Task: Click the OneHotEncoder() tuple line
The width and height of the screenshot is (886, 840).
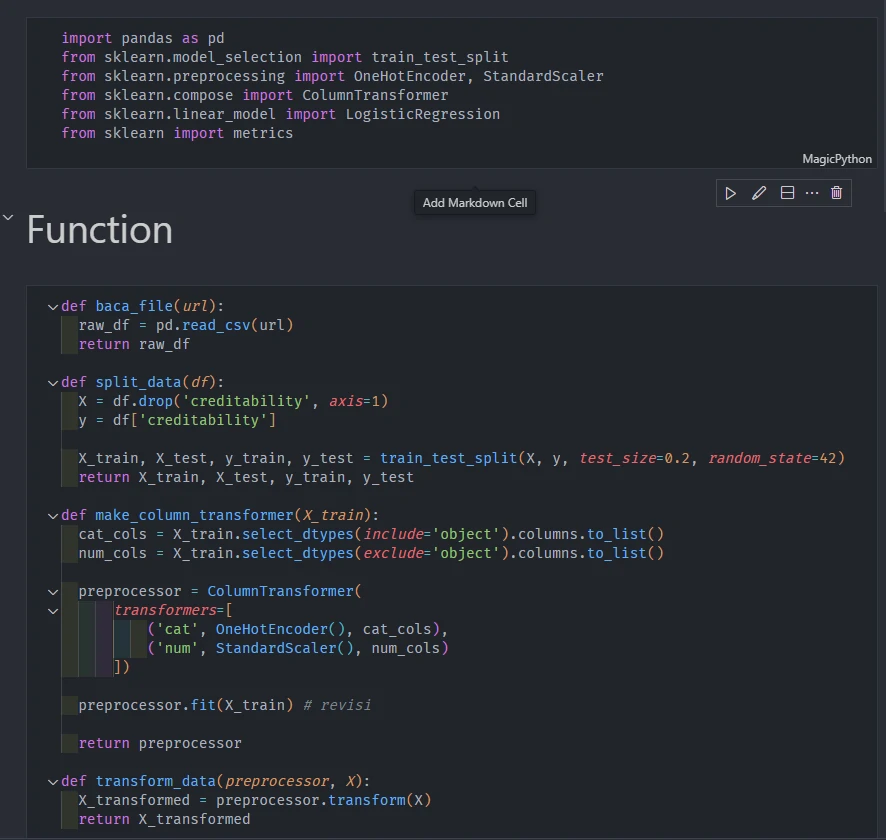Action: point(298,629)
